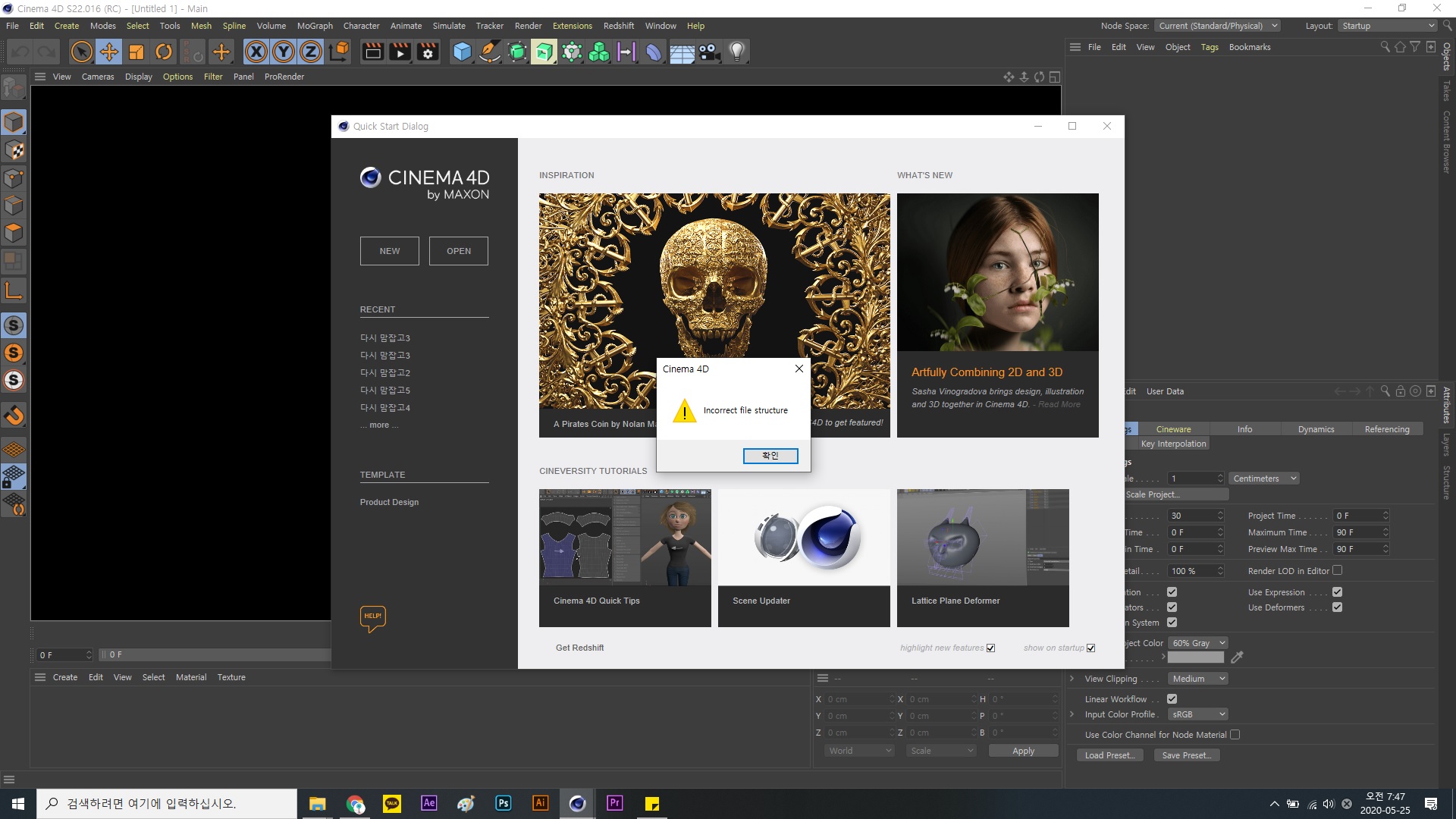Toggle Coordinate System icon
This screenshot has width=1456, height=819.
(340, 52)
